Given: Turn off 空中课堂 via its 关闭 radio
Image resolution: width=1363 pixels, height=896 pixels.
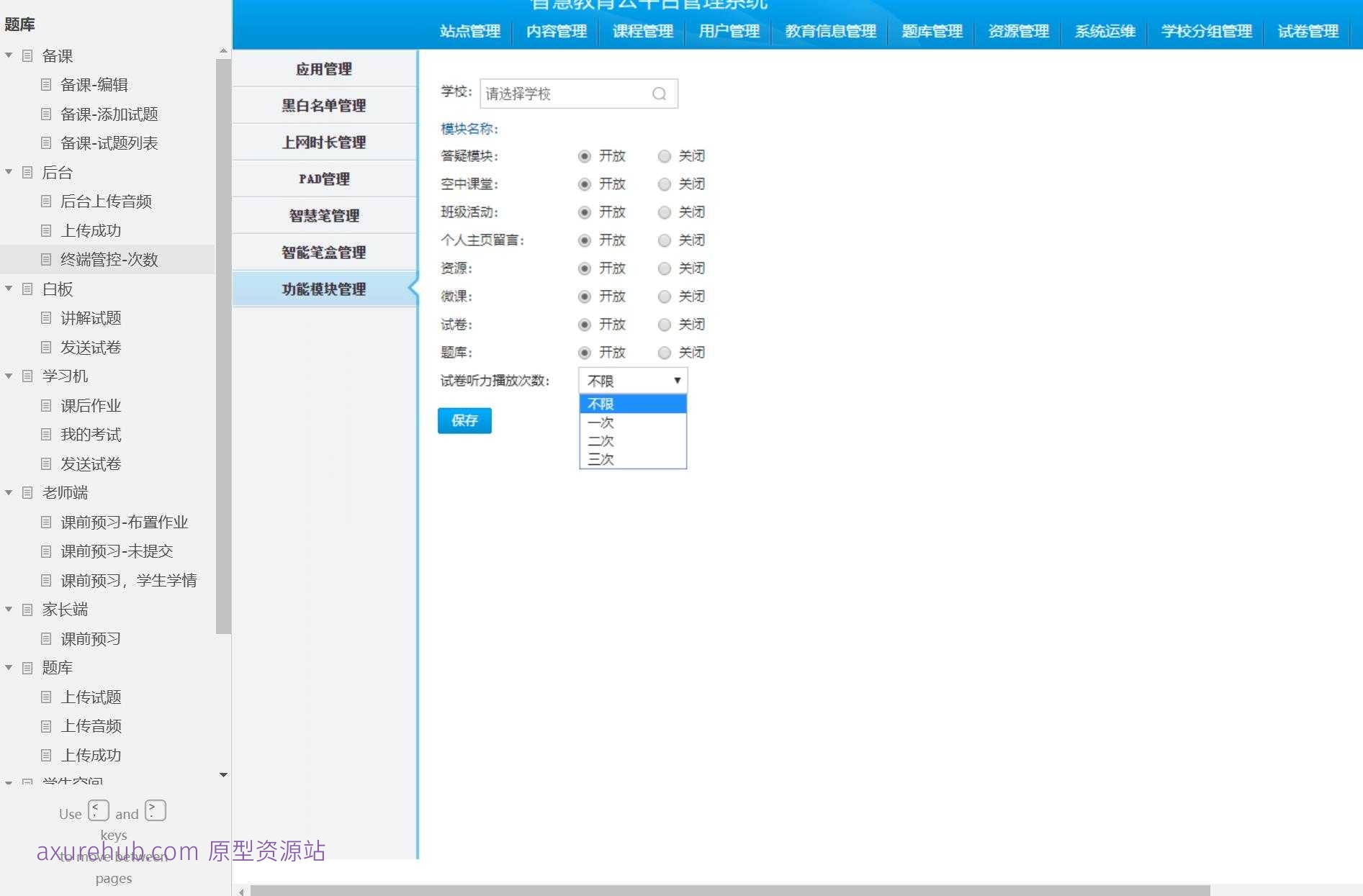Looking at the screenshot, I should tap(664, 184).
